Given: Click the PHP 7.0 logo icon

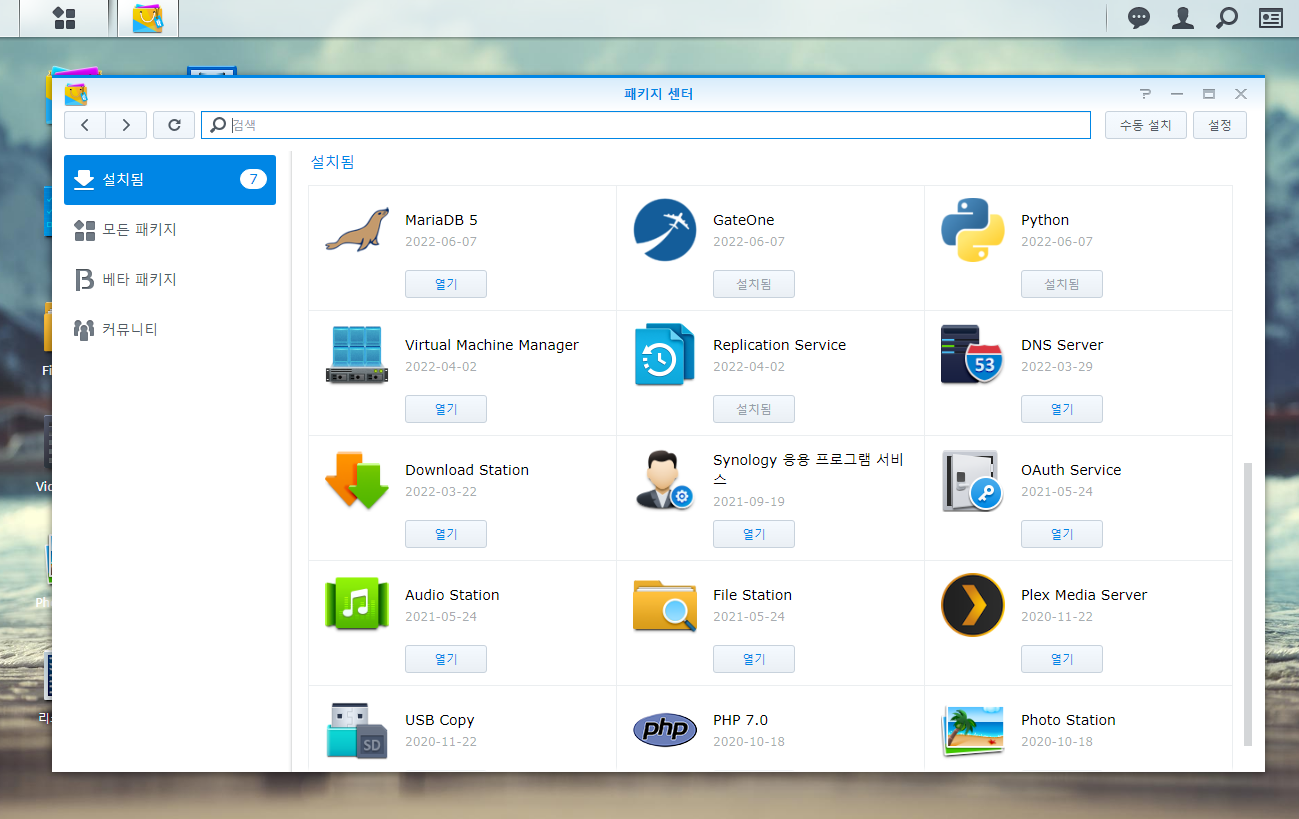Looking at the screenshot, I should pos(665,730).
